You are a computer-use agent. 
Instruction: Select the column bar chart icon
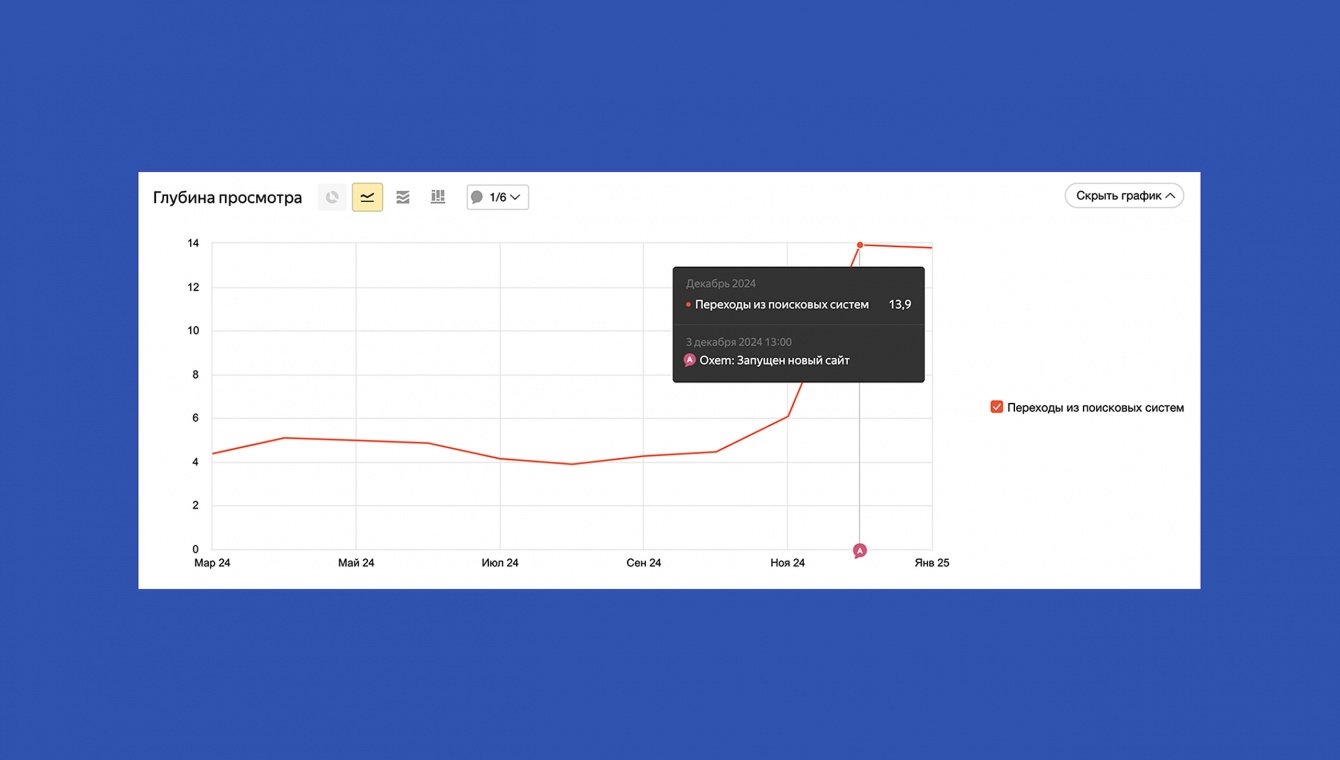pos(437,197)
